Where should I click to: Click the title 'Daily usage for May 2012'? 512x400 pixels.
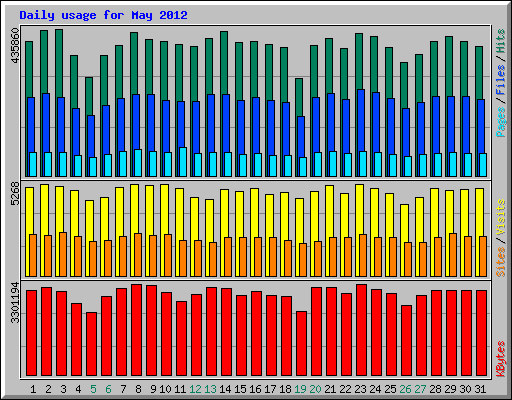(x=103, y=15)
